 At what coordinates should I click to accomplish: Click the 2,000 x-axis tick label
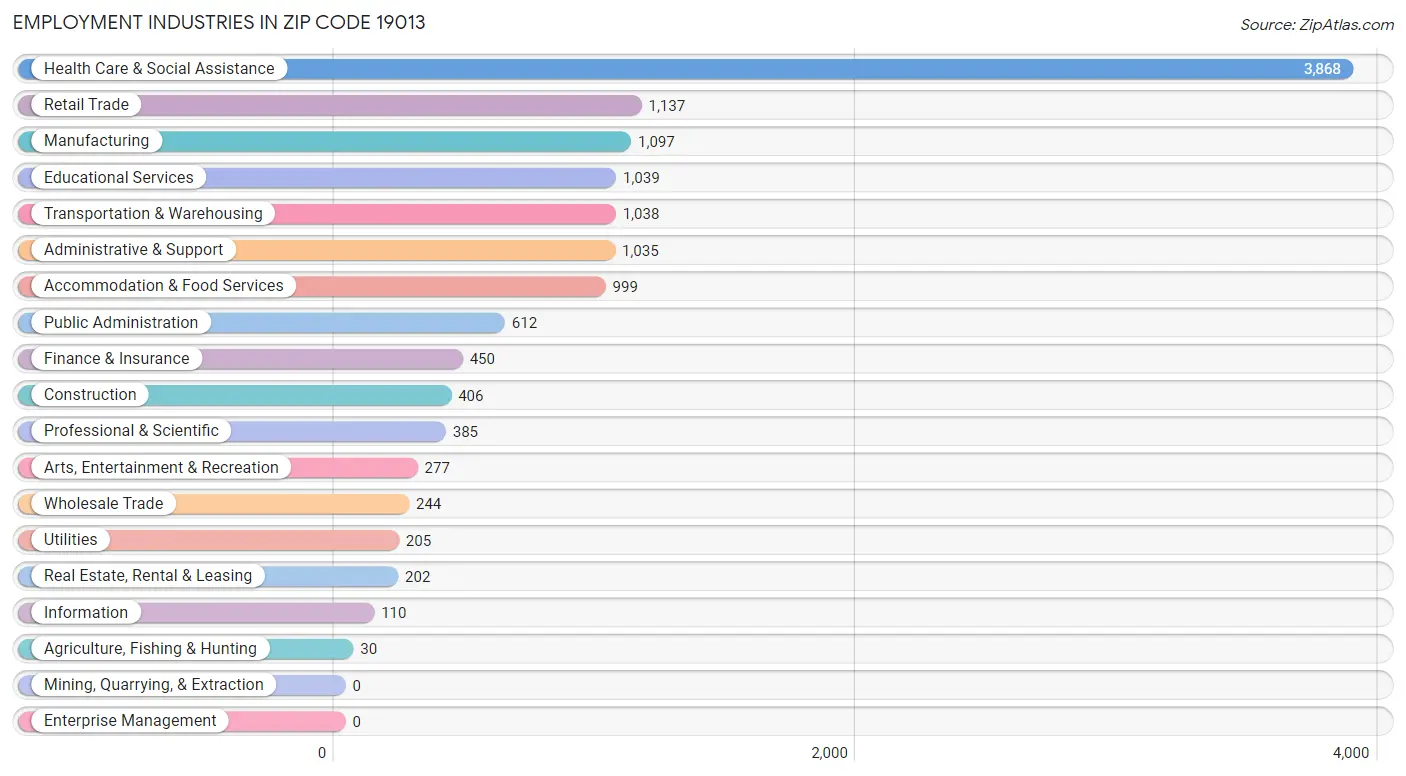click(x=830, y=753)
